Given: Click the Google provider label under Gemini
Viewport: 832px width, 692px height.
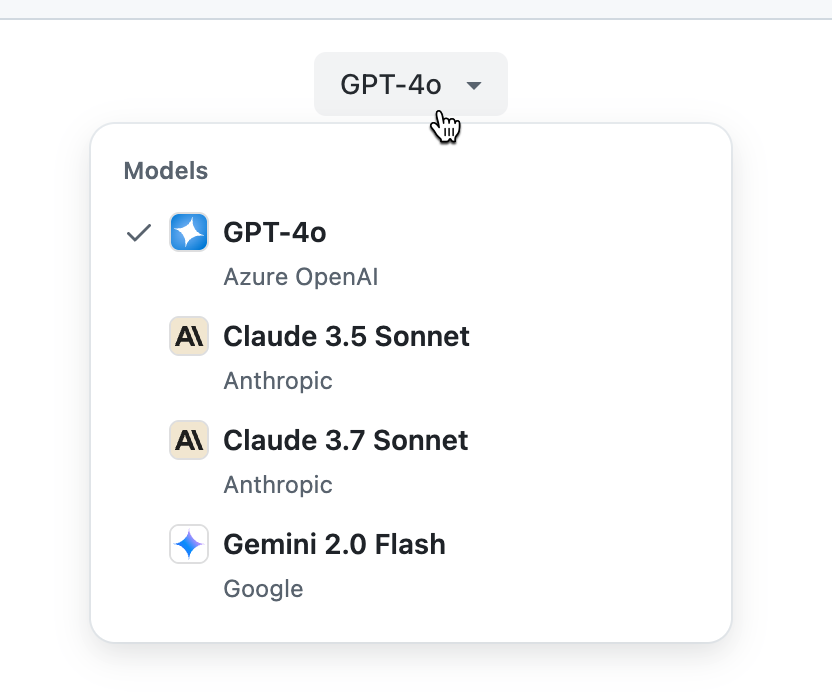Looking at the screenshot, I should point(263,588).
